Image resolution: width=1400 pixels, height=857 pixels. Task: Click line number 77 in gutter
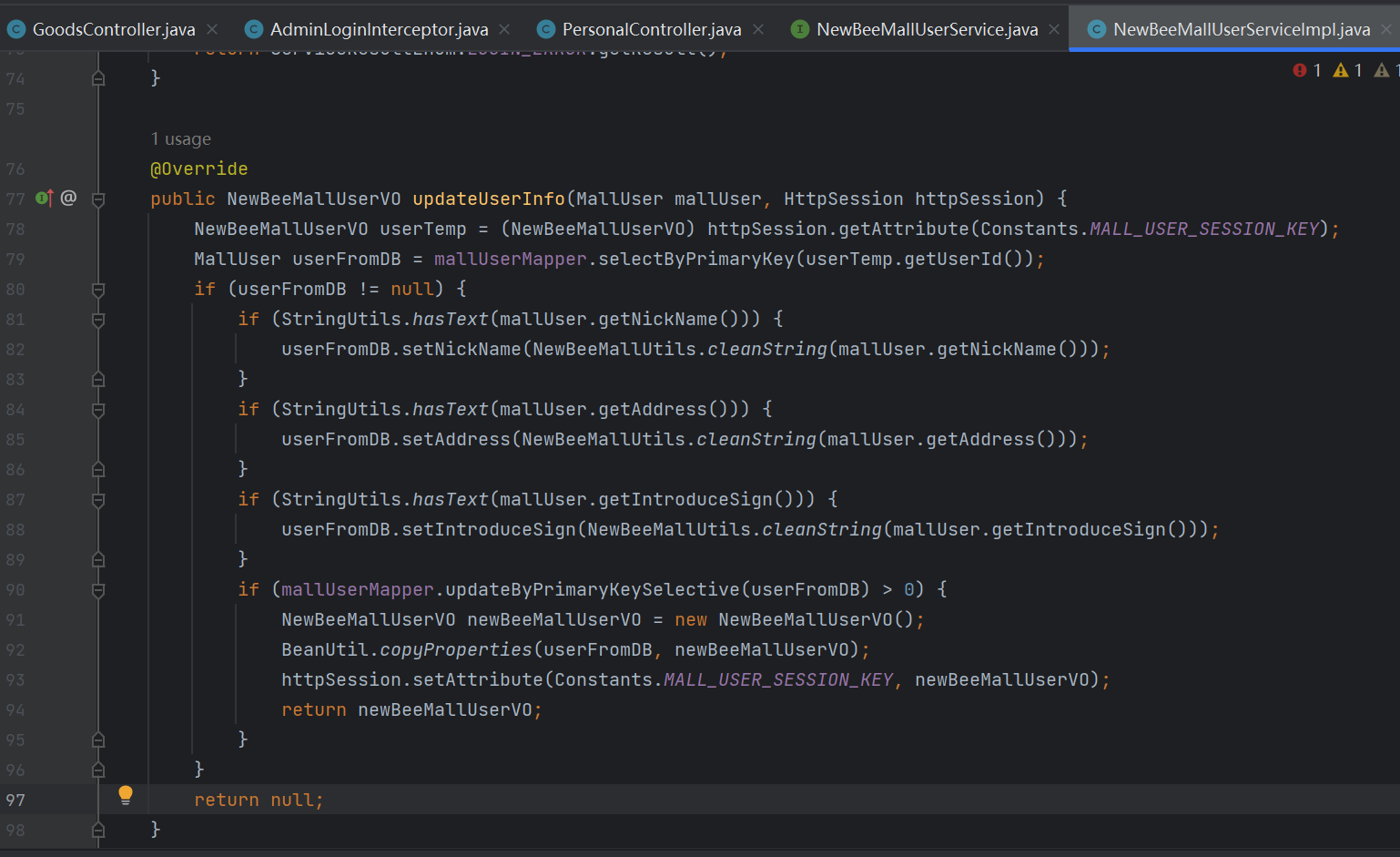tap(15, 199)
